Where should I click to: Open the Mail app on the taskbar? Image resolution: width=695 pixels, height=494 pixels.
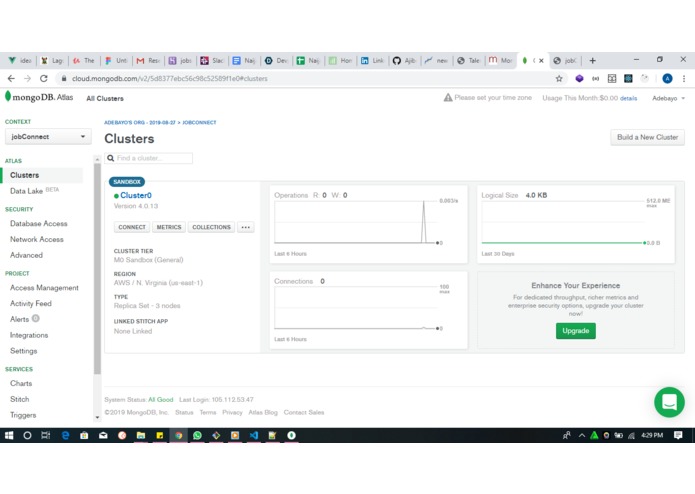click(x=103, y=435)
